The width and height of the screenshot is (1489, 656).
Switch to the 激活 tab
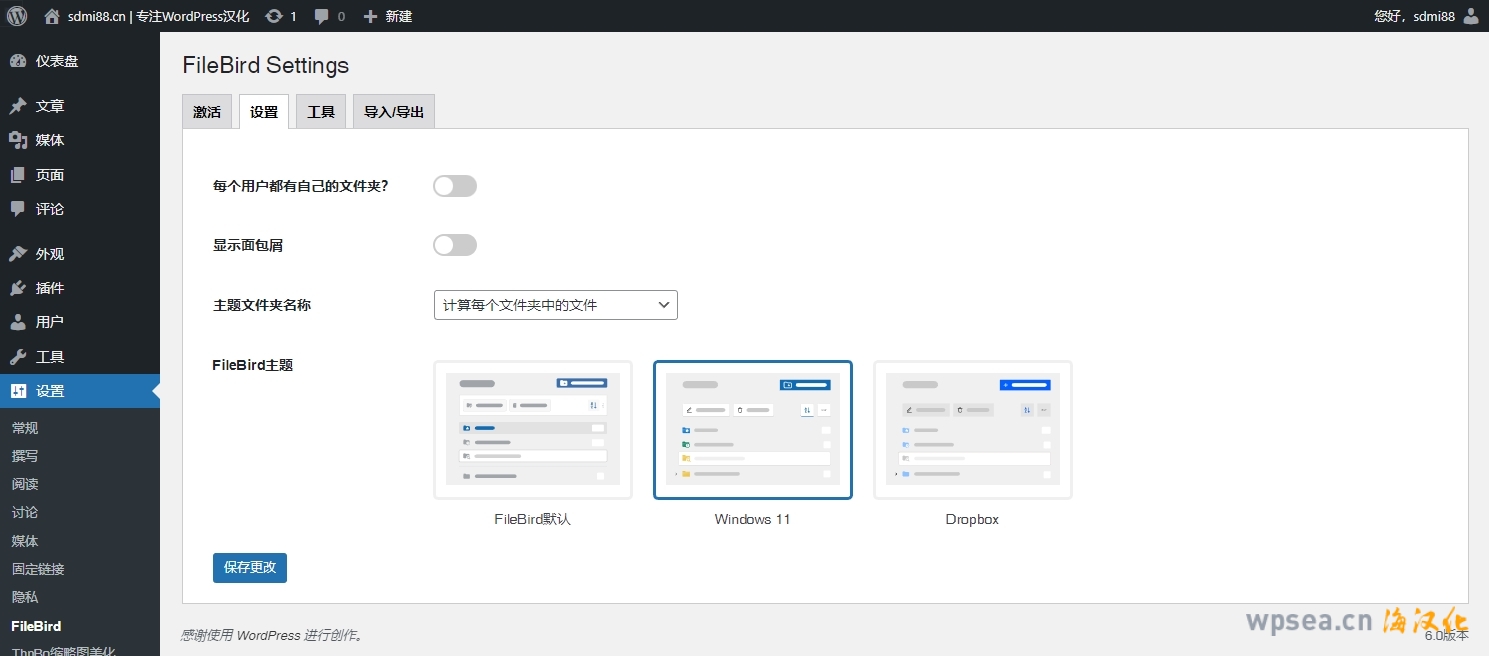(x=207, y=112)
